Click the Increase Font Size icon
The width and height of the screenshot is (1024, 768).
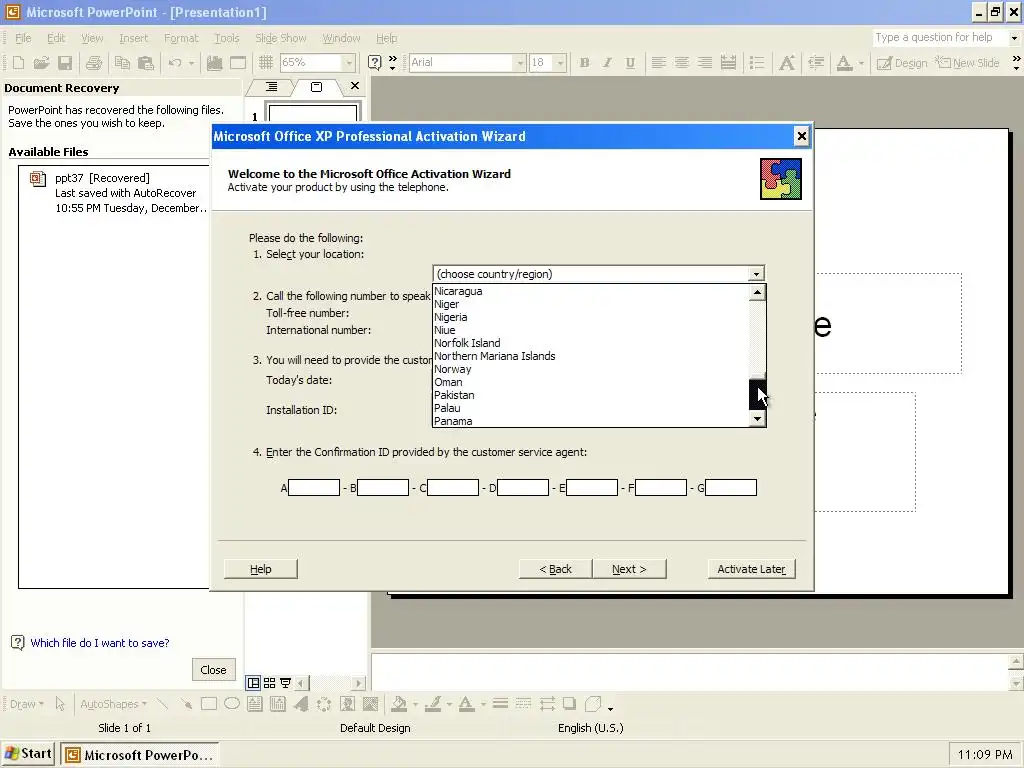point(787,63)
